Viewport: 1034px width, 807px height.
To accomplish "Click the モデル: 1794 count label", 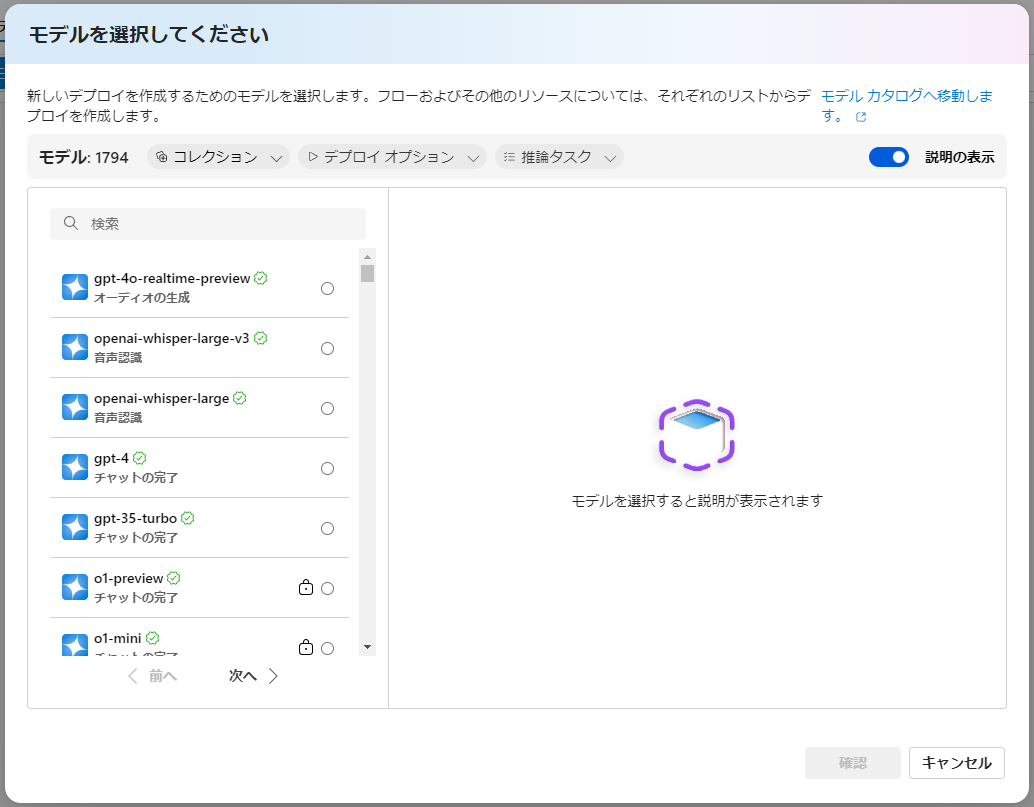I will tap(84, 157).
